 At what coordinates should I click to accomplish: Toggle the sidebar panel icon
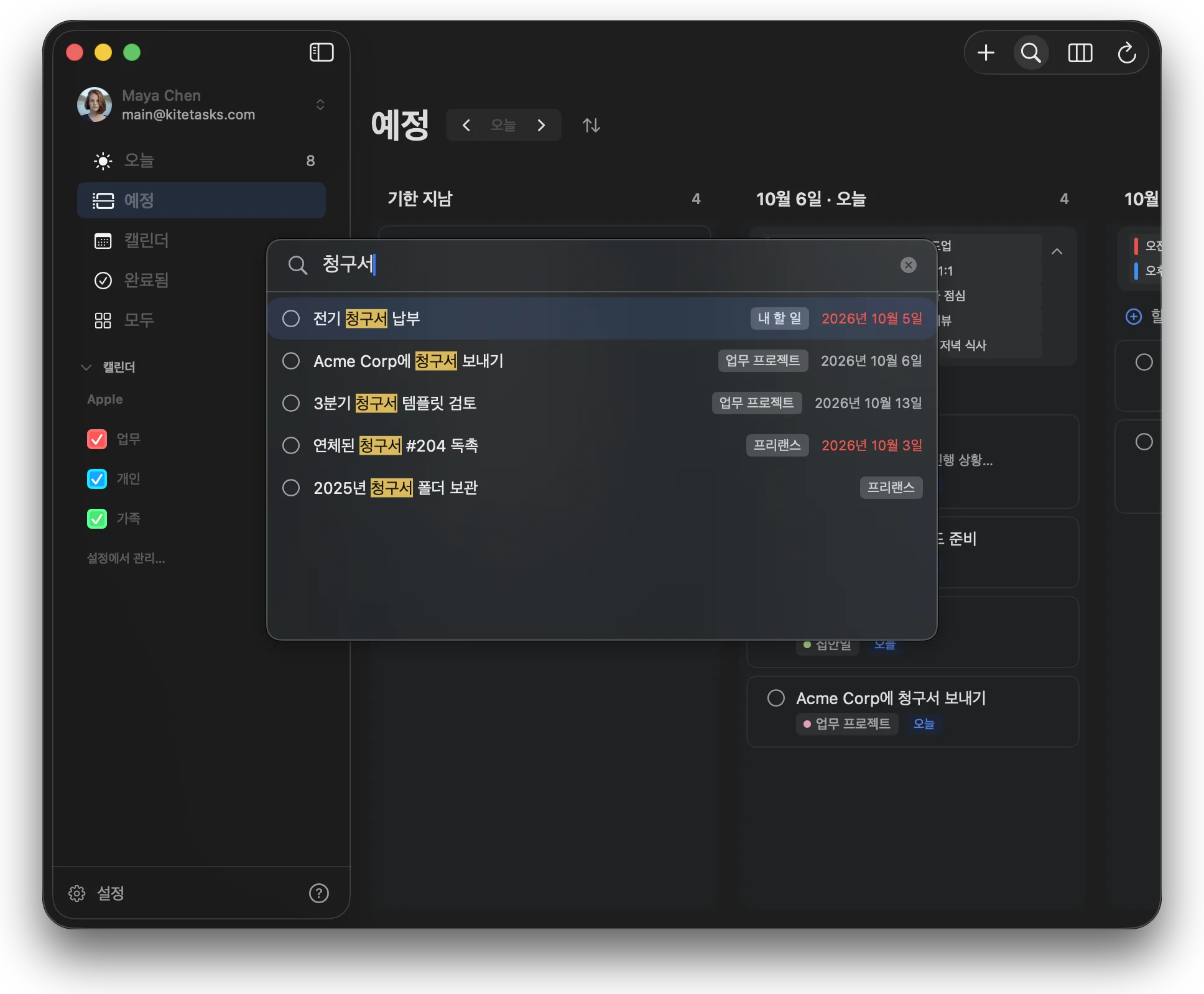[322, 52]
